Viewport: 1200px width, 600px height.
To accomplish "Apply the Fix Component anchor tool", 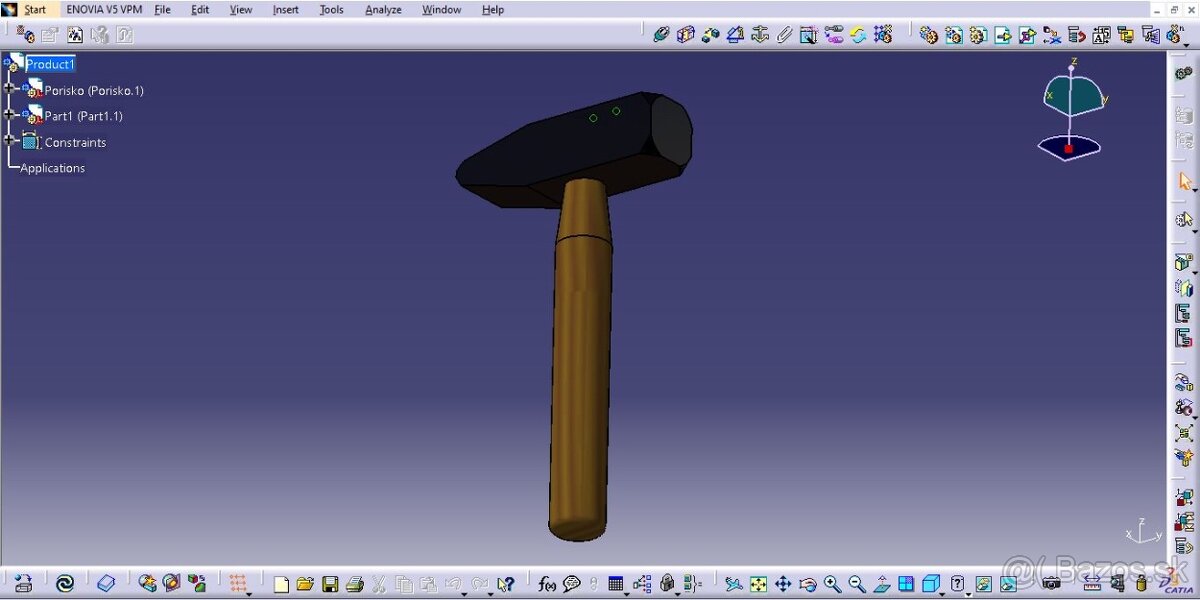I will tap(758, 34).
